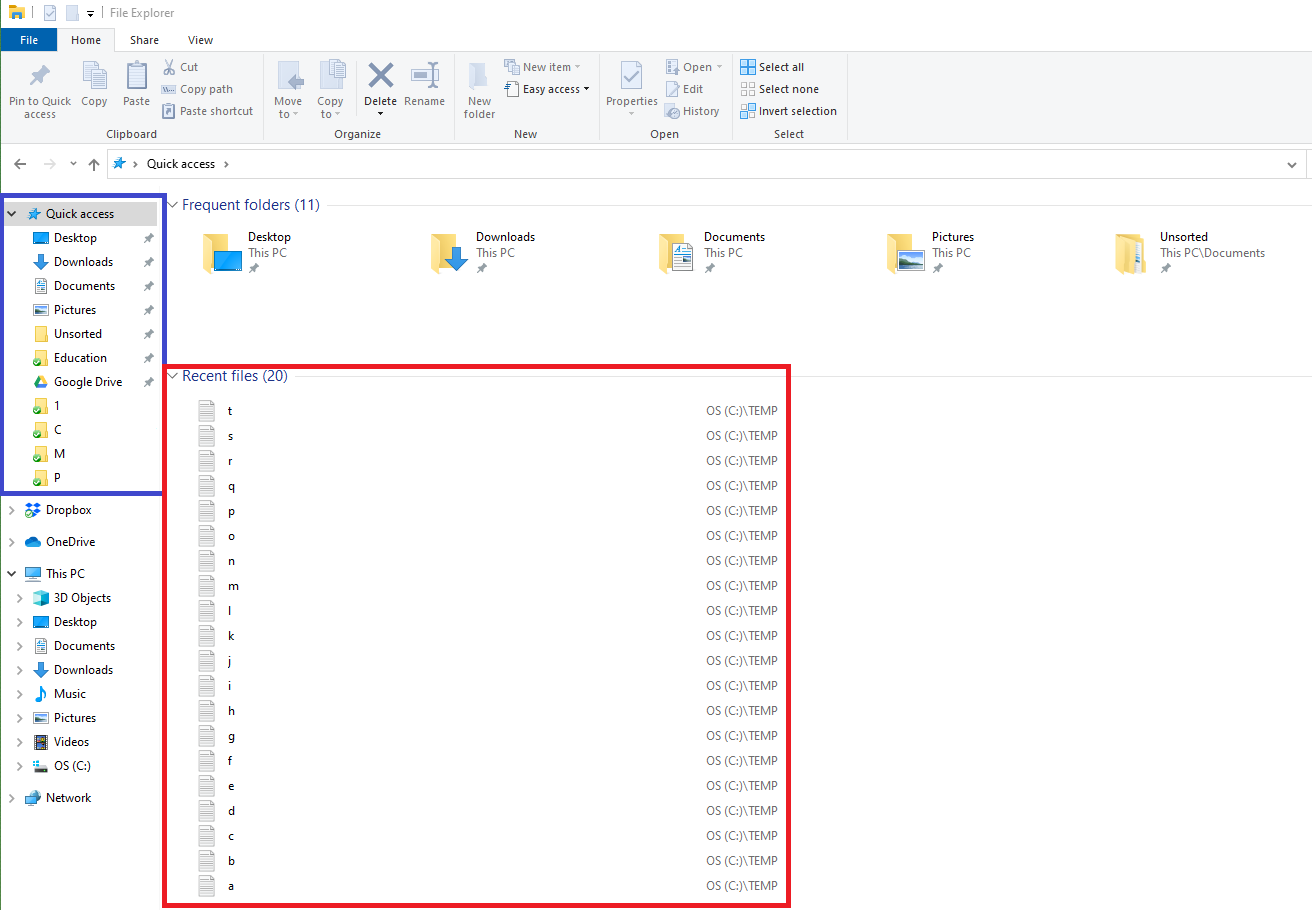Open the File menu tab

tap(29, 40)
